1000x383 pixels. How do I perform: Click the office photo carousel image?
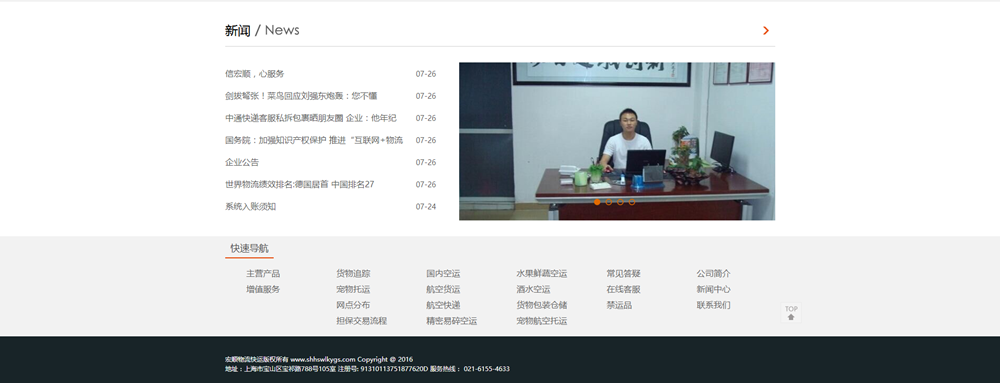click(x=617, y=141)
